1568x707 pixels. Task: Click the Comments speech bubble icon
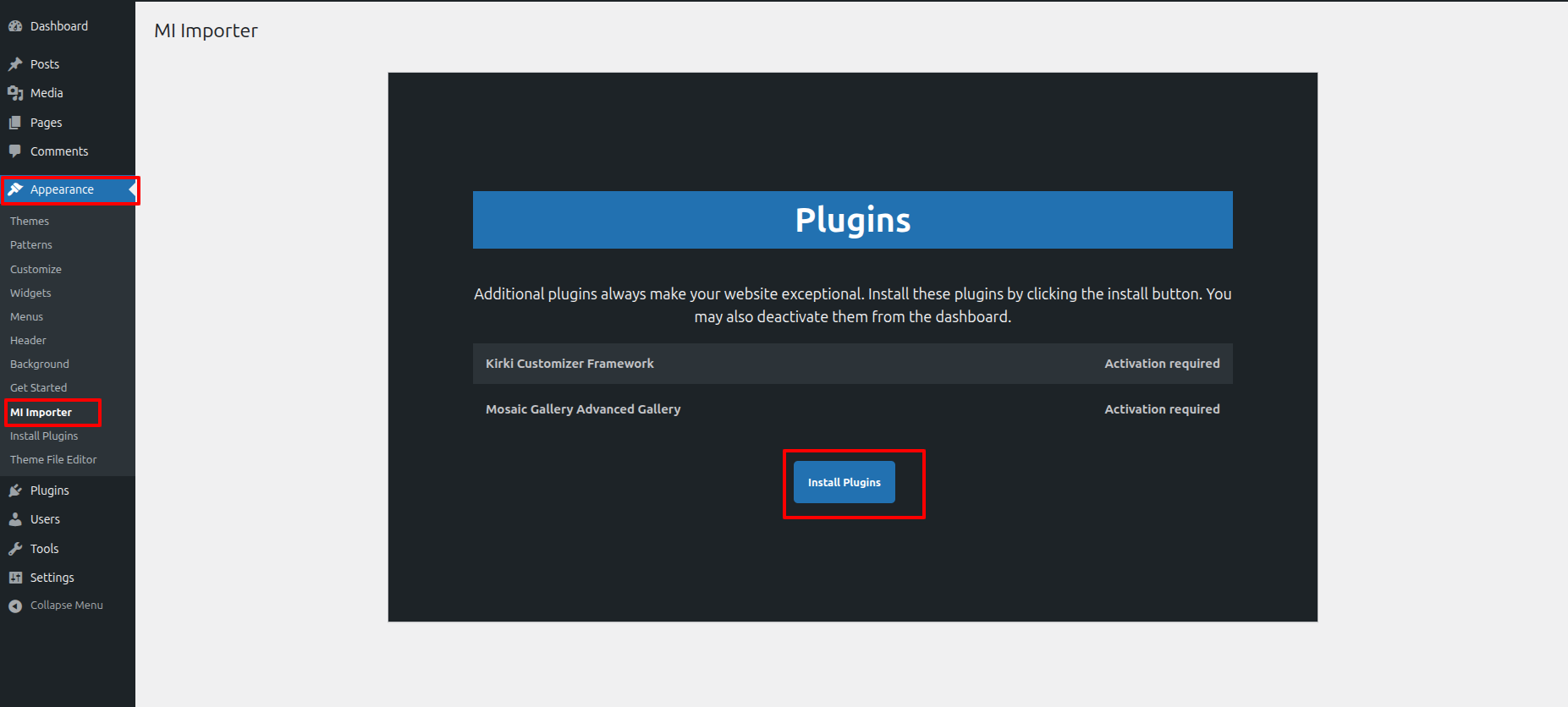click(15, 151)
